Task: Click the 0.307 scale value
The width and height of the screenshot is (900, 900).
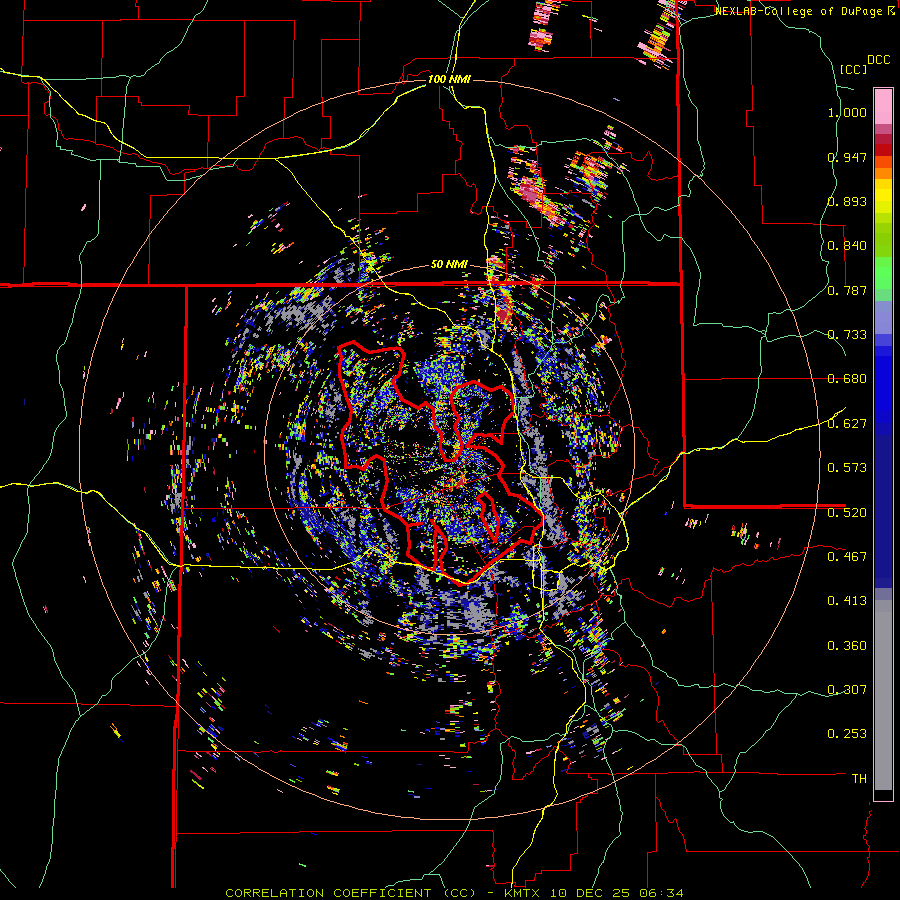Action: 847,690
